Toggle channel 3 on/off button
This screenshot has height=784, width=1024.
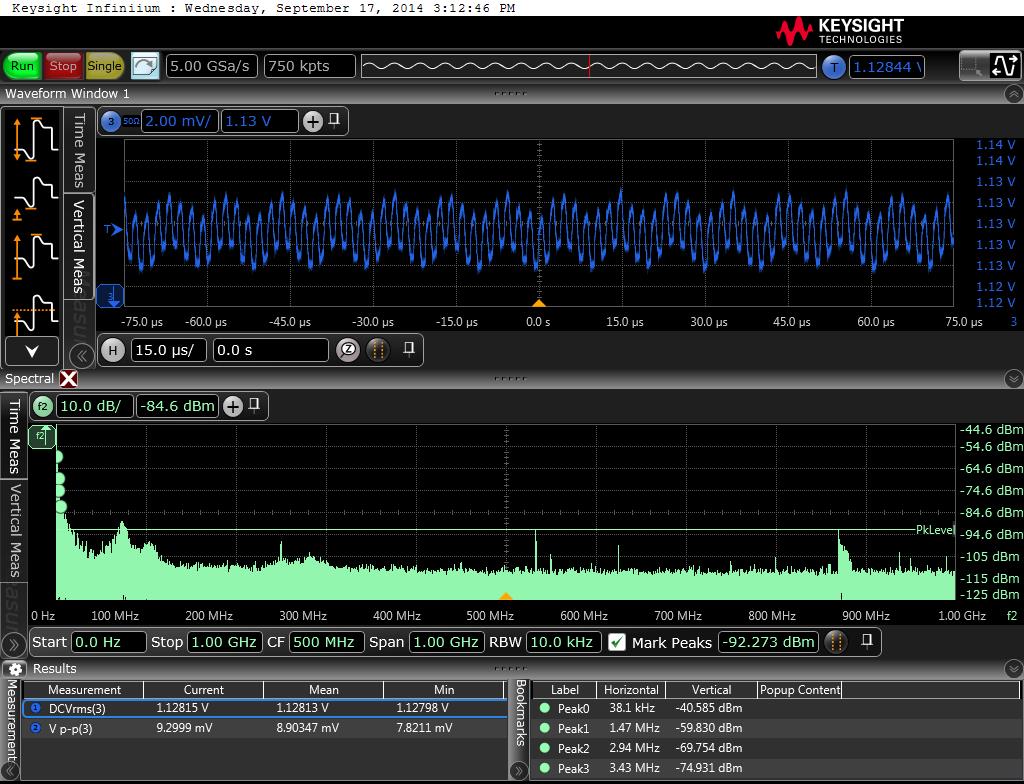coord(110,121)
